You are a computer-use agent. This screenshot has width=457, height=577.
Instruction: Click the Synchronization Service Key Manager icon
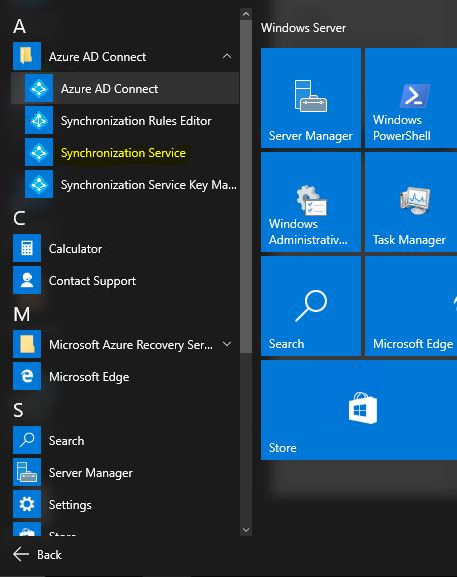pyautogui.click(x=39, y=184)
